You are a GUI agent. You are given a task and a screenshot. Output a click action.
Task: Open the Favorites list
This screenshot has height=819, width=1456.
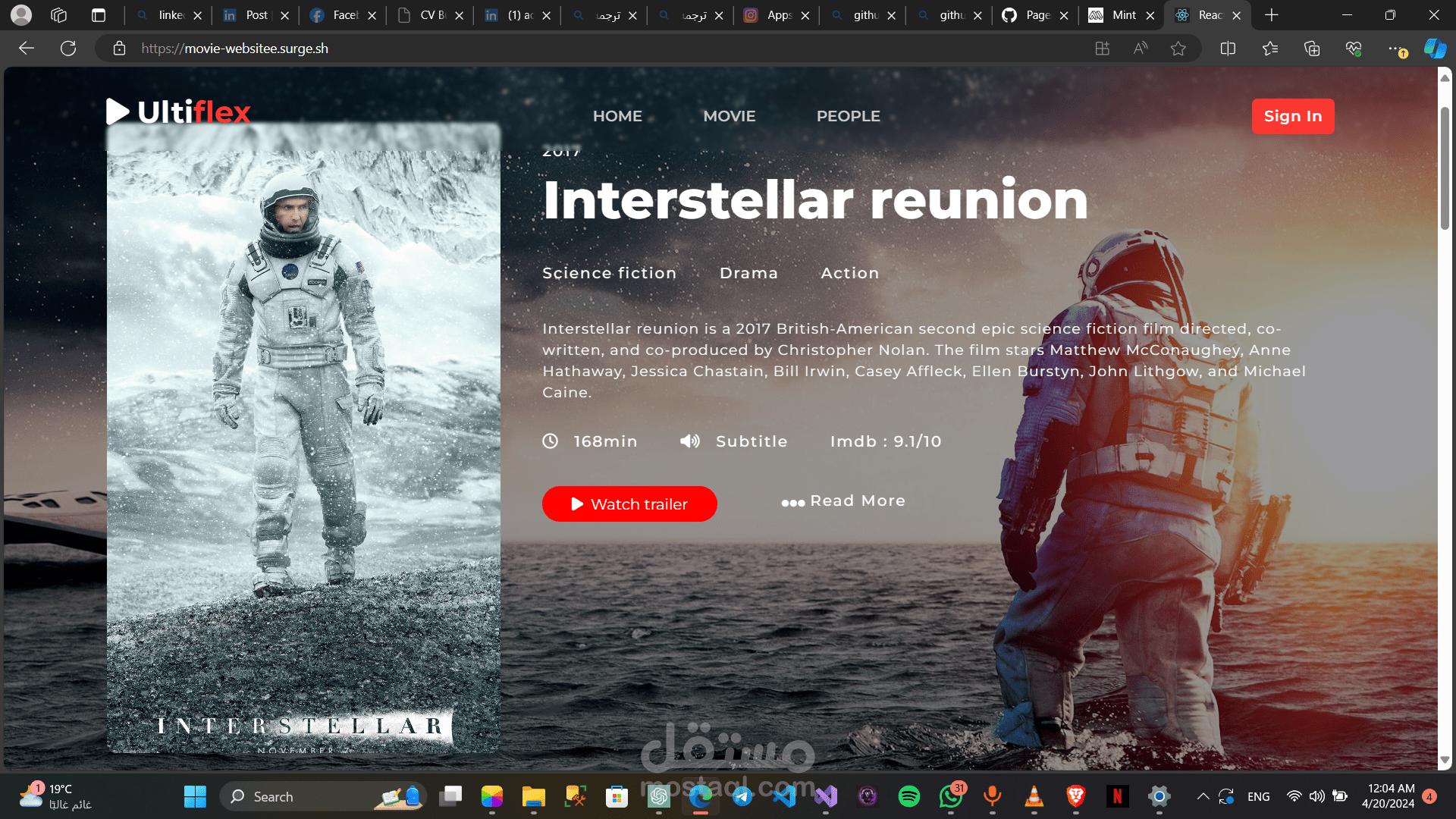click(1270, 49)
